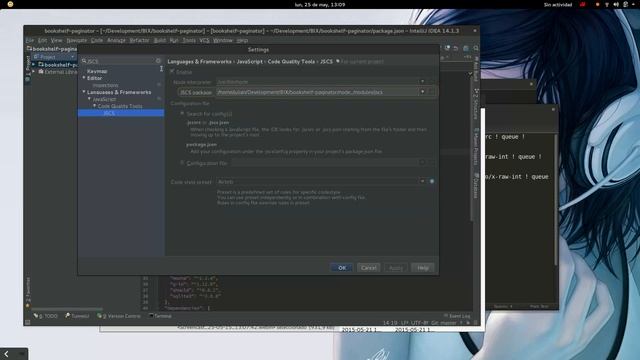The height and width of the screenshot is (360, 640).
Task: Open the Ant Build side panel
Action: pyautogui.click(x=476, y=69)
